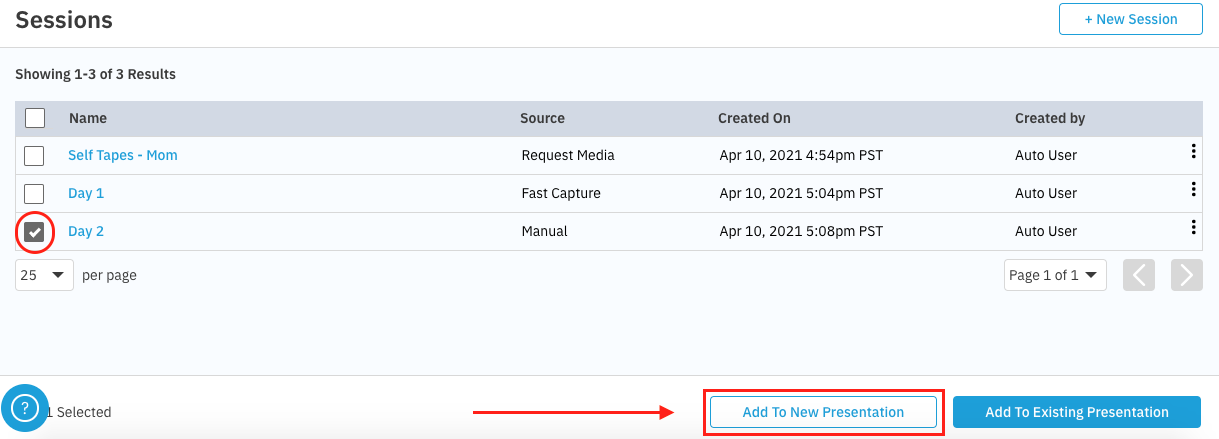Select the Day 1 session checkbox
Screen dimensions: 1219x439
(35, 194)
